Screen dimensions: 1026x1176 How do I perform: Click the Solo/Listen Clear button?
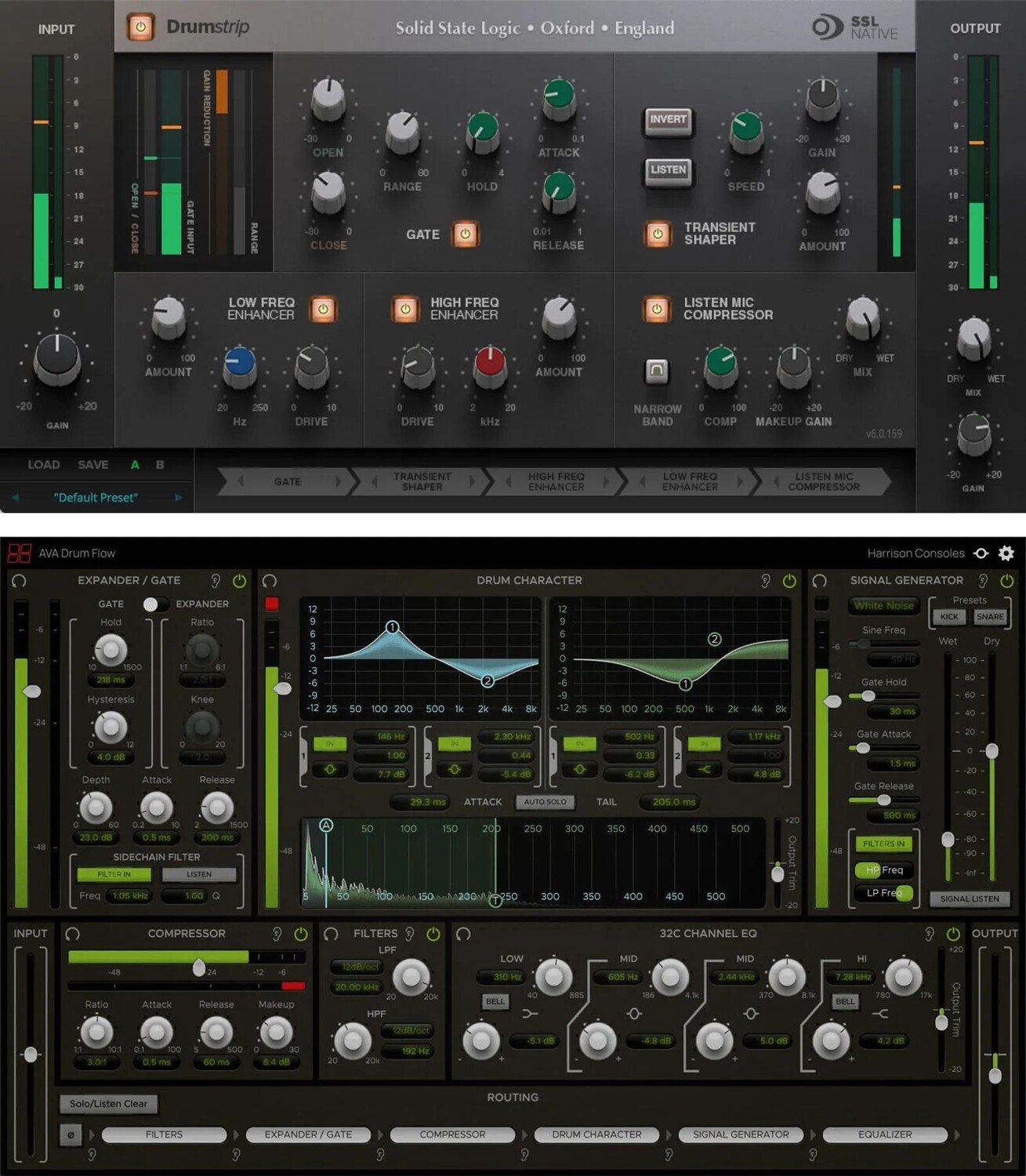(x=108, y=1104)
